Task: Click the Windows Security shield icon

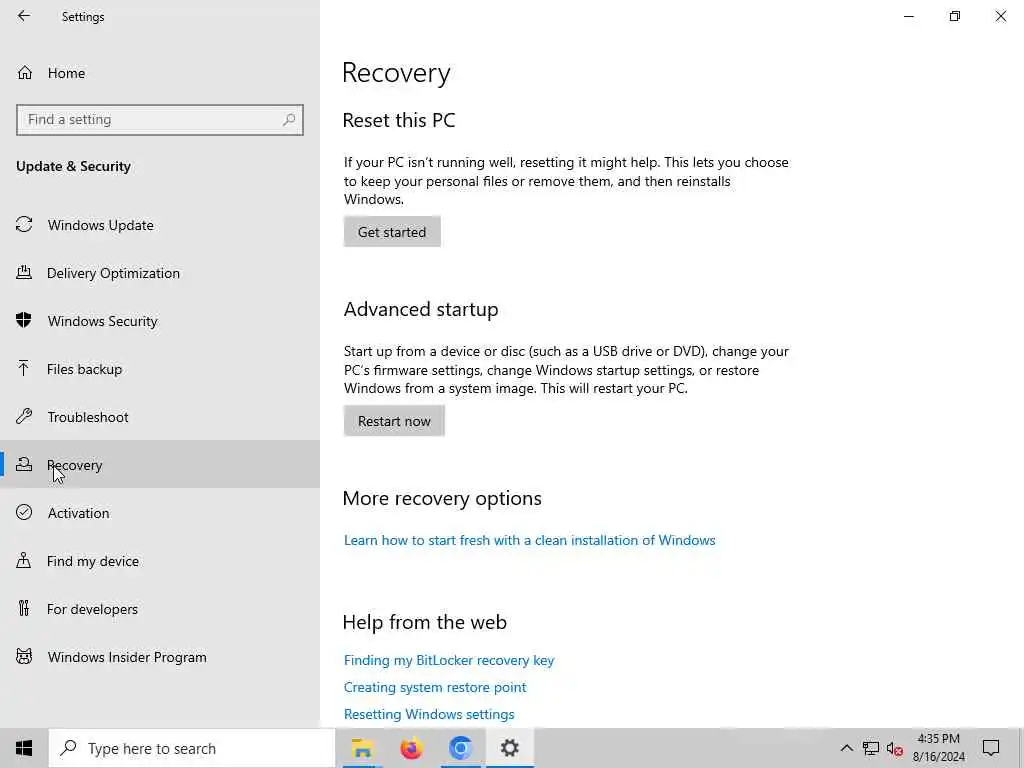Action: (x=24, y=321)
